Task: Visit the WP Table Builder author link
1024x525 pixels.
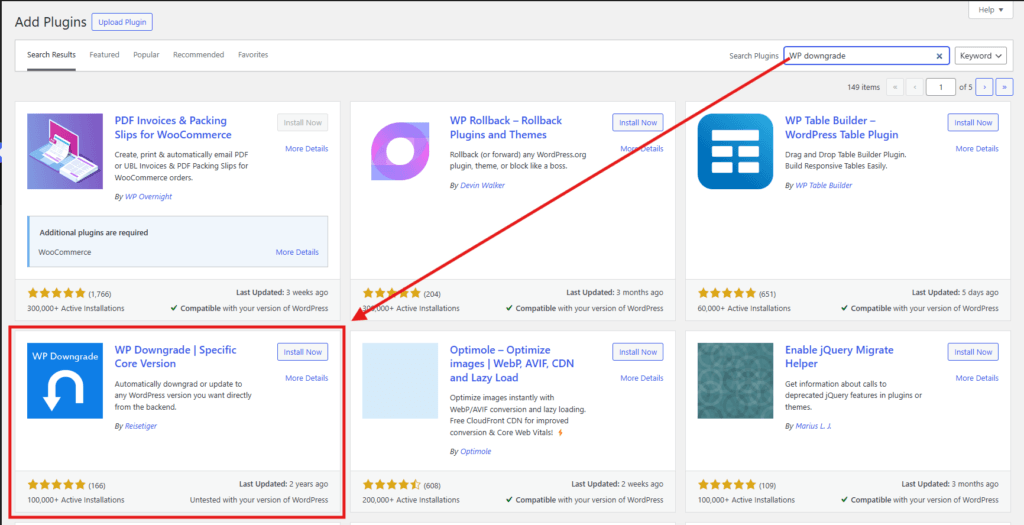Action: tap(824, 185)
